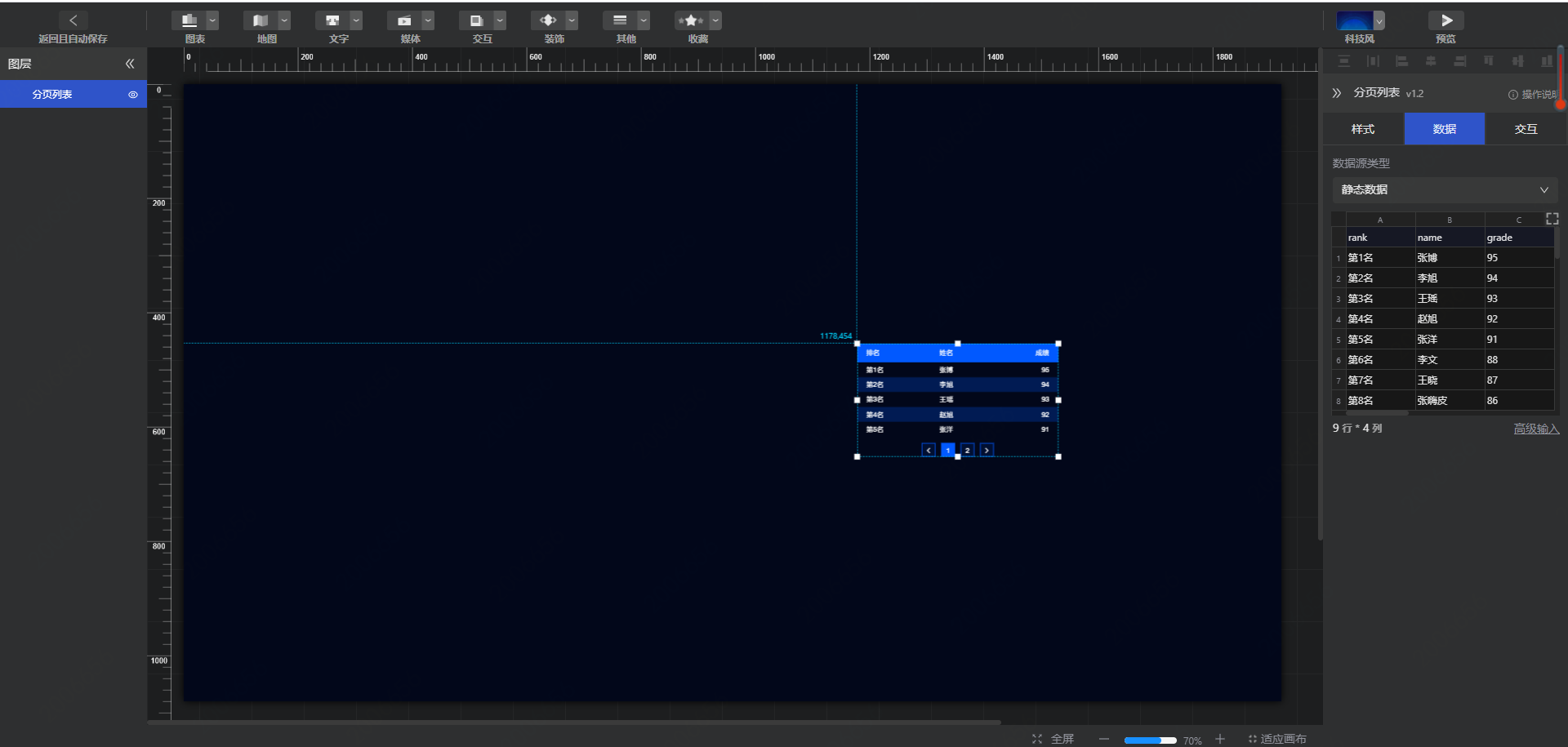
Task: Open the 装饰 decoration component icon
Action: click(548, 20)
